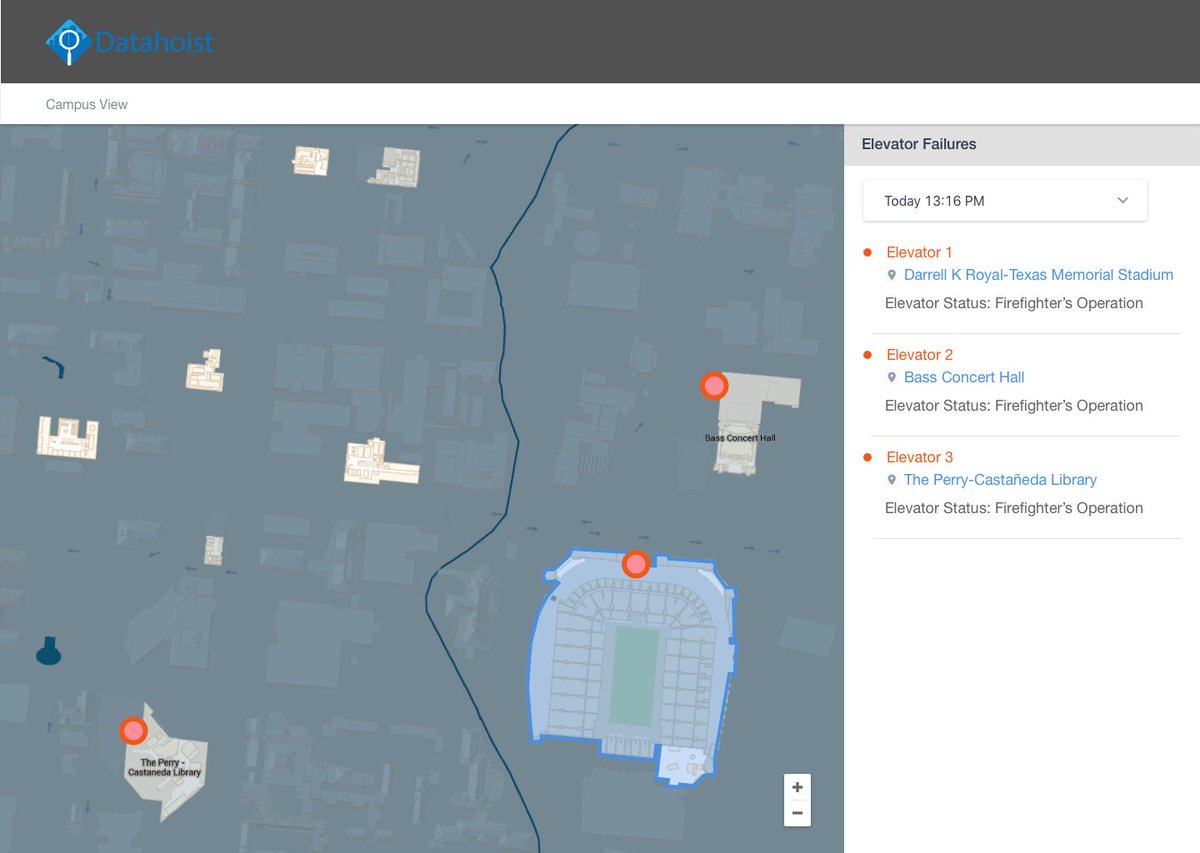Image resolution: width=1200 pixels, height=853 pixels.
Task: Open the Elevator 3 failure entry
Action: (x=920, y=457)
